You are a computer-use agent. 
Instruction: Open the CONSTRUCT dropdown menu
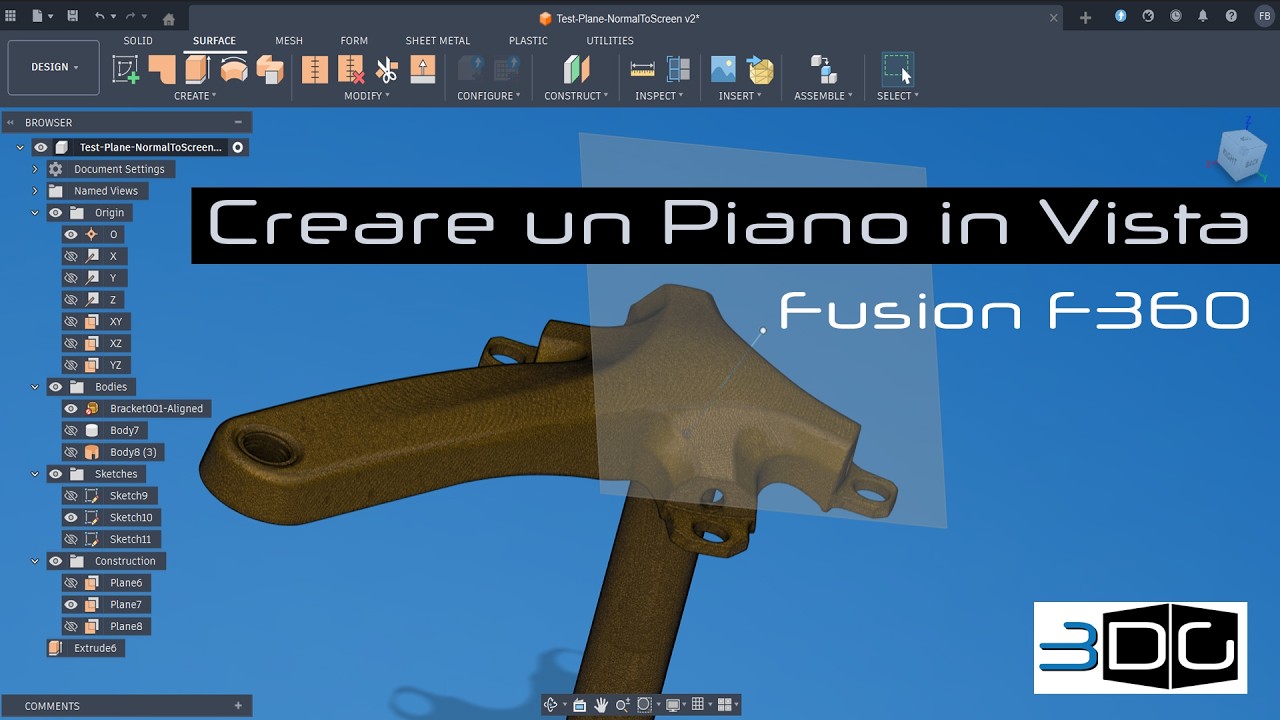point(576,96)
